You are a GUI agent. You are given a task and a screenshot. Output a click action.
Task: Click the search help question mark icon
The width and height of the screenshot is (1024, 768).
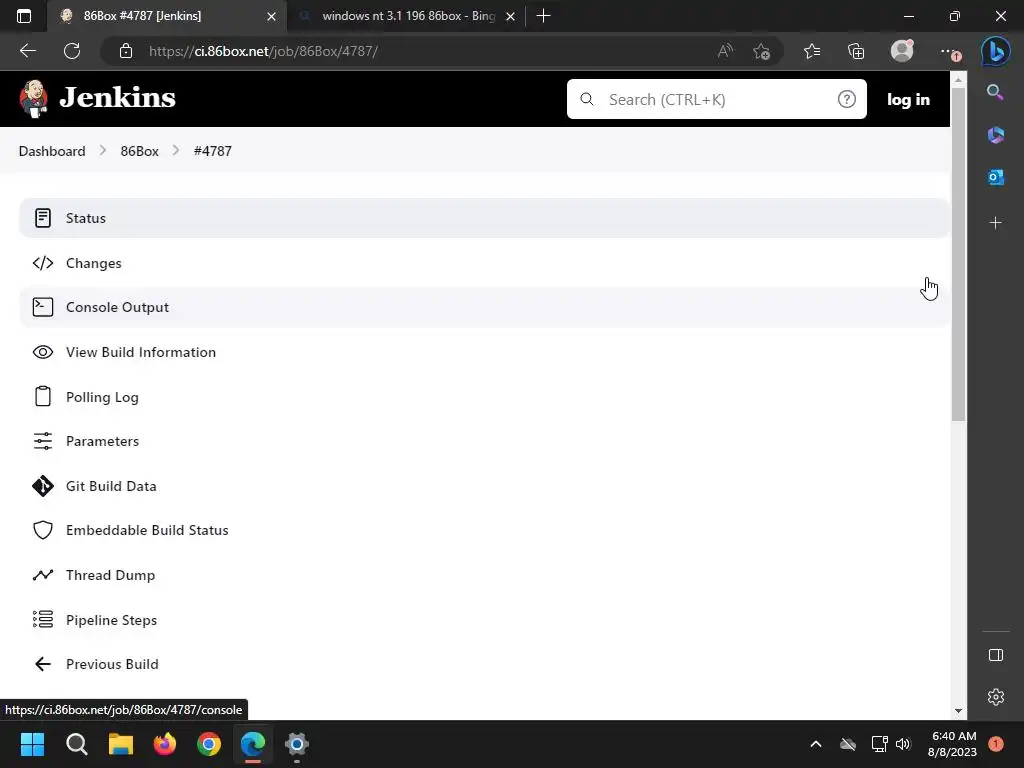pos(846,99)
